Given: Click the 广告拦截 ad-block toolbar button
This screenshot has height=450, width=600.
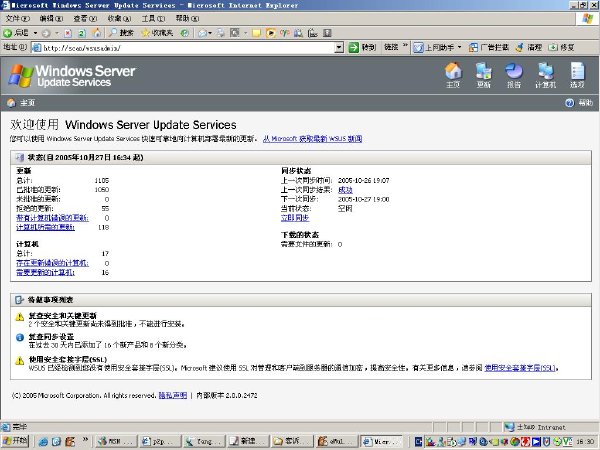Looking at the screenshot, I should click(489, 47).
